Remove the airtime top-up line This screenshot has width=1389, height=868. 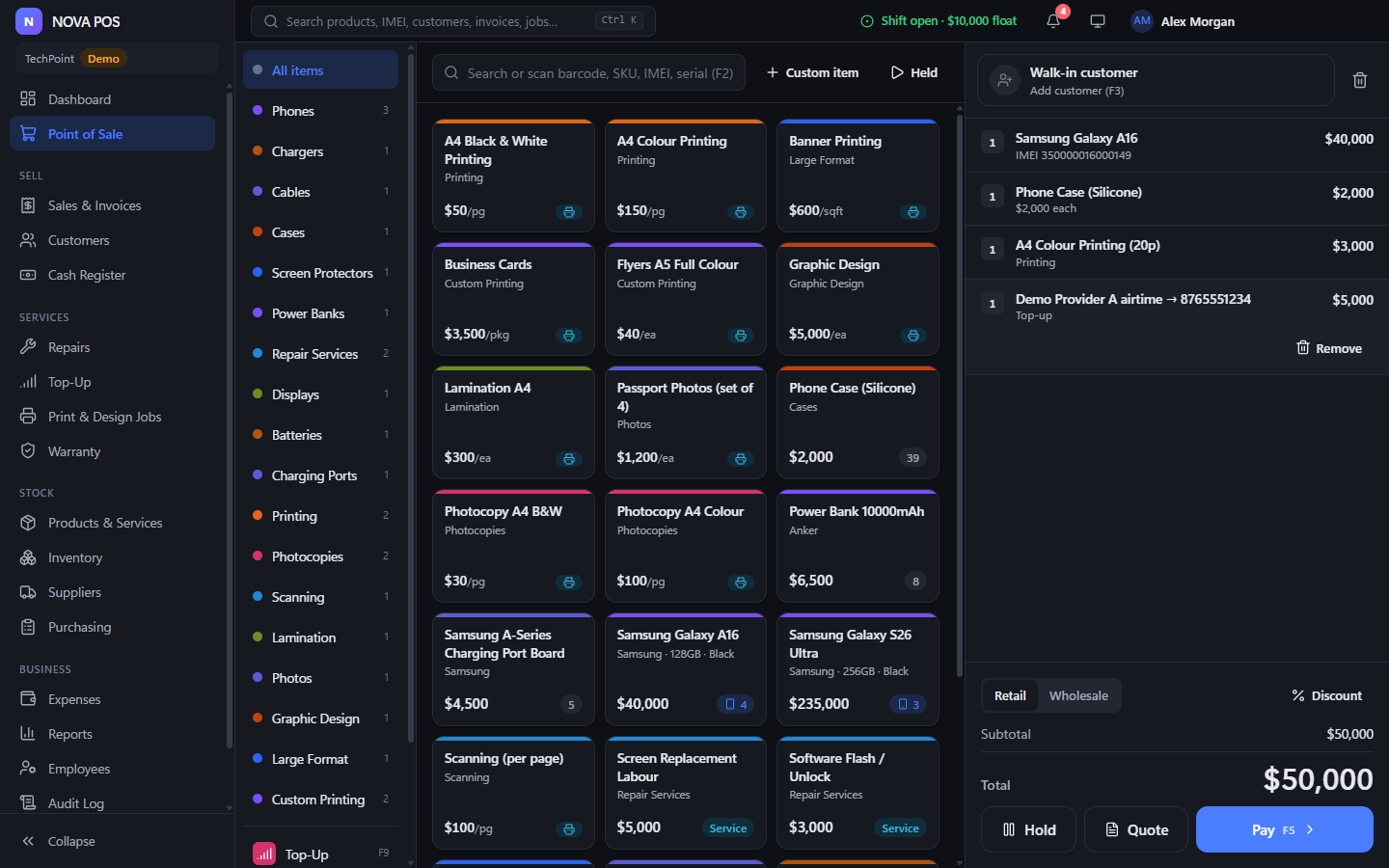tap(1329, 348)
